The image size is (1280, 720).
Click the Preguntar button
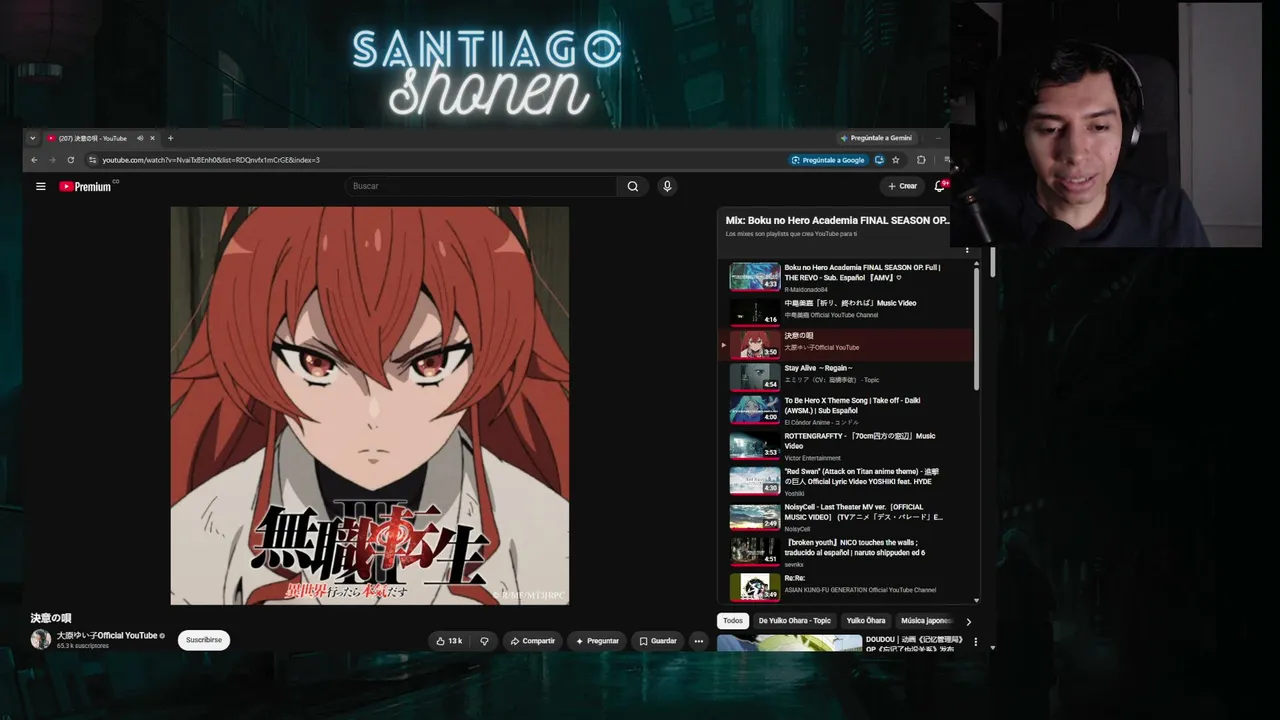(597, 641)
